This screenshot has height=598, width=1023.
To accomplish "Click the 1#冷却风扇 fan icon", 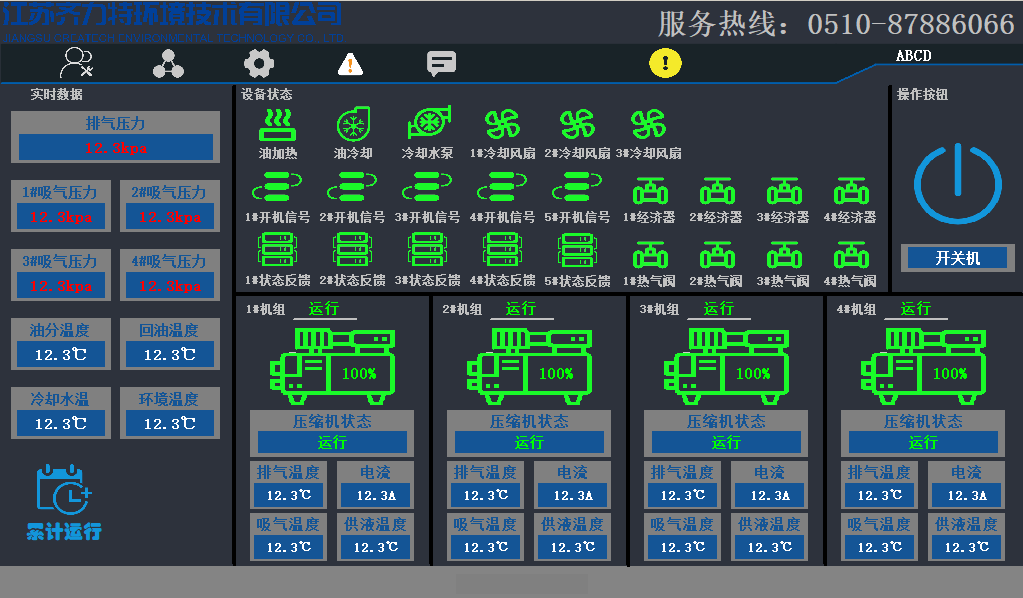I will (503, 125).
